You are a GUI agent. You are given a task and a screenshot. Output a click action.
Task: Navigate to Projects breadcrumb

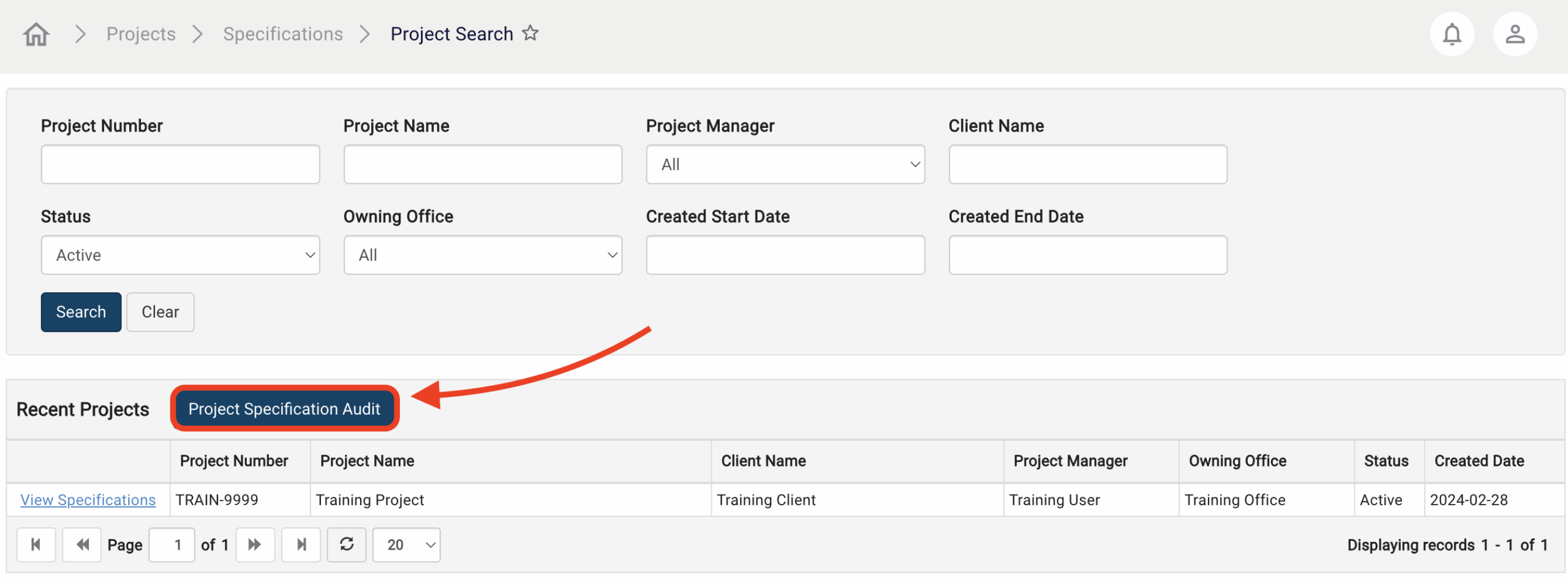click(141, 34)
